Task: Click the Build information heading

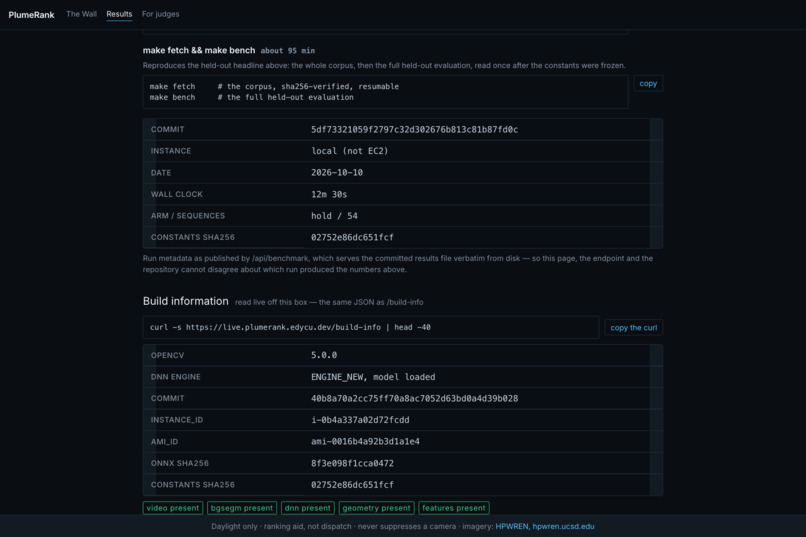Action: [x=186, y=301]
